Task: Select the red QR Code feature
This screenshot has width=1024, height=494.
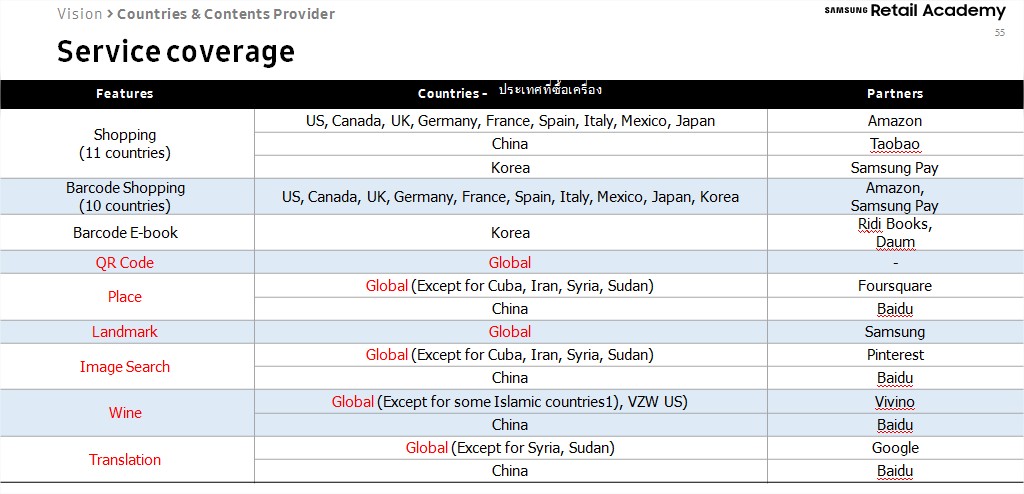Action: pyautogui.click(x=125, y=263)
